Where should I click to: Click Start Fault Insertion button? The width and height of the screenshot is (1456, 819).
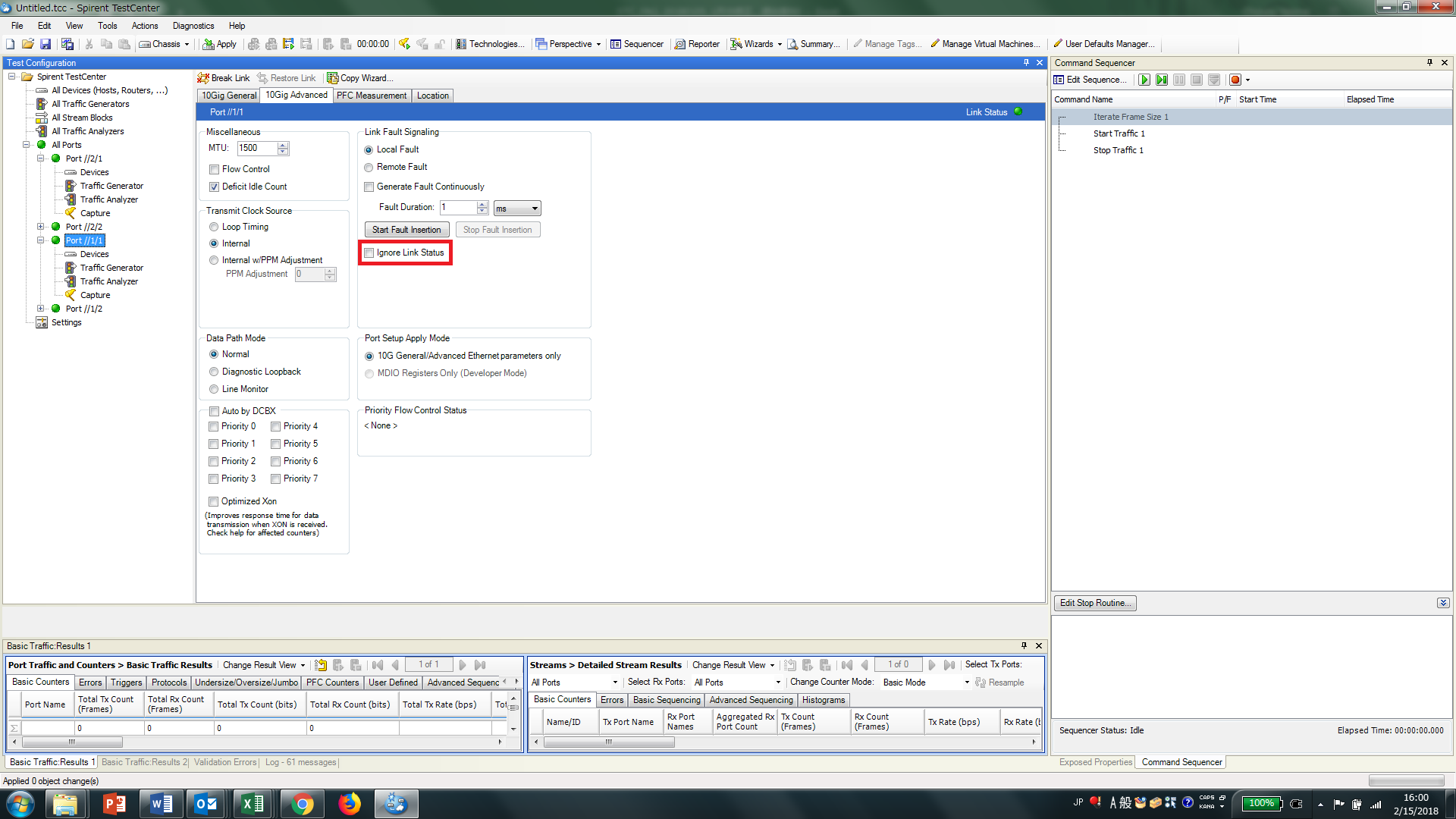pos(406,230)
